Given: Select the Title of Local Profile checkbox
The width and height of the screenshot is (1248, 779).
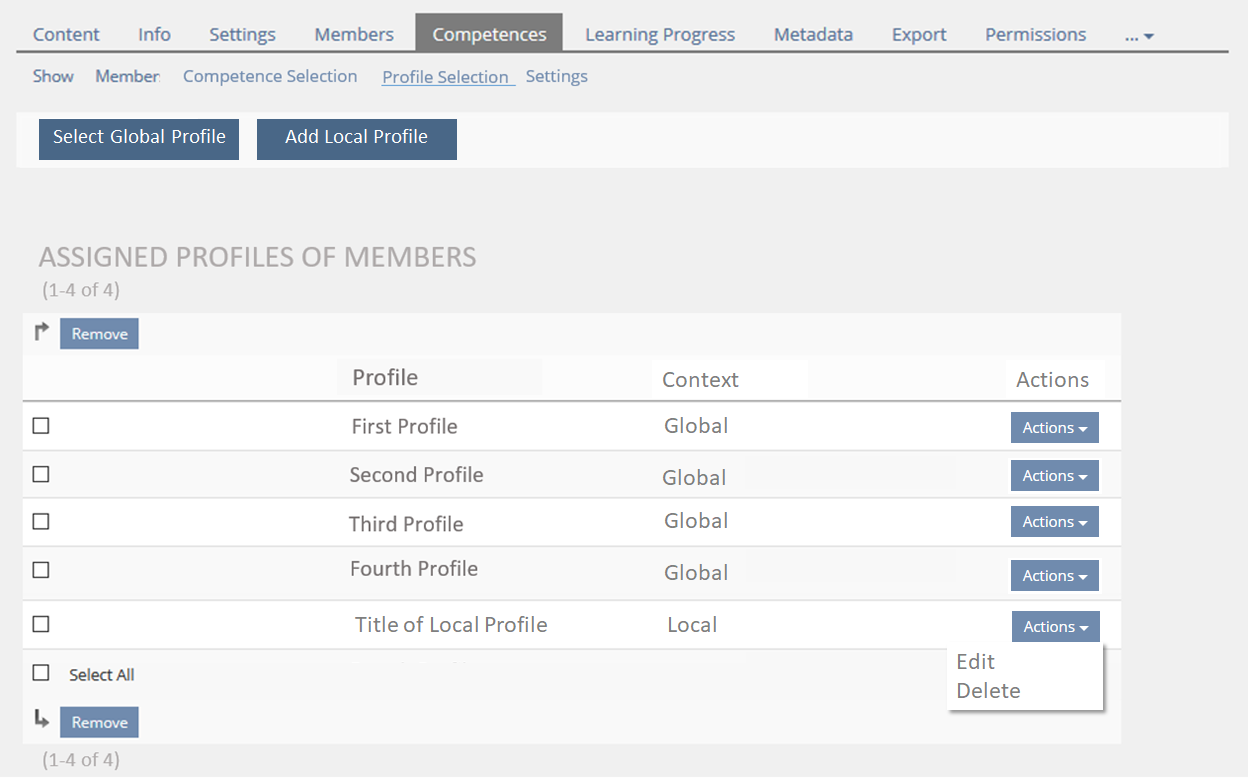Looking at the screenshot, I should pyautogui.click(x=41, y=624).
